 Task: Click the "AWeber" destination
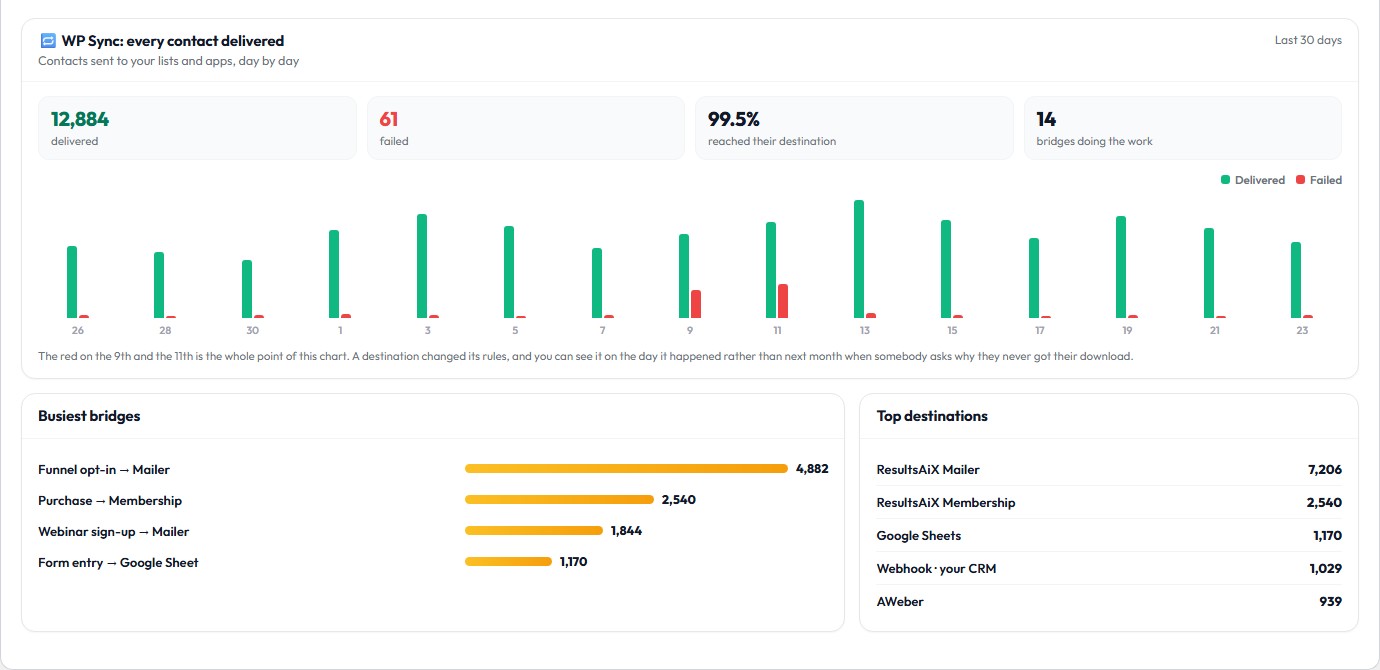[x=900, y=601]
